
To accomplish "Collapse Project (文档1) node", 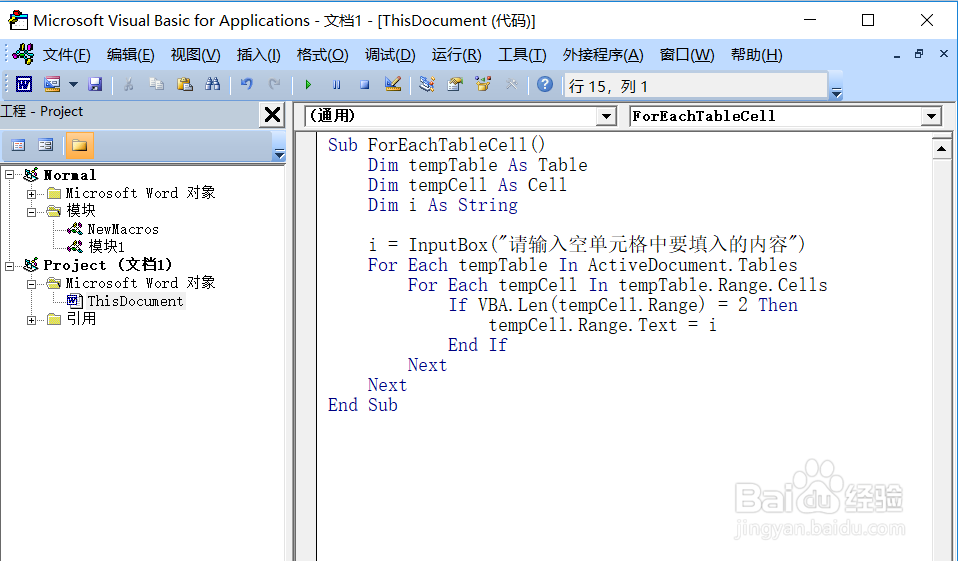I will click(10, 266).
